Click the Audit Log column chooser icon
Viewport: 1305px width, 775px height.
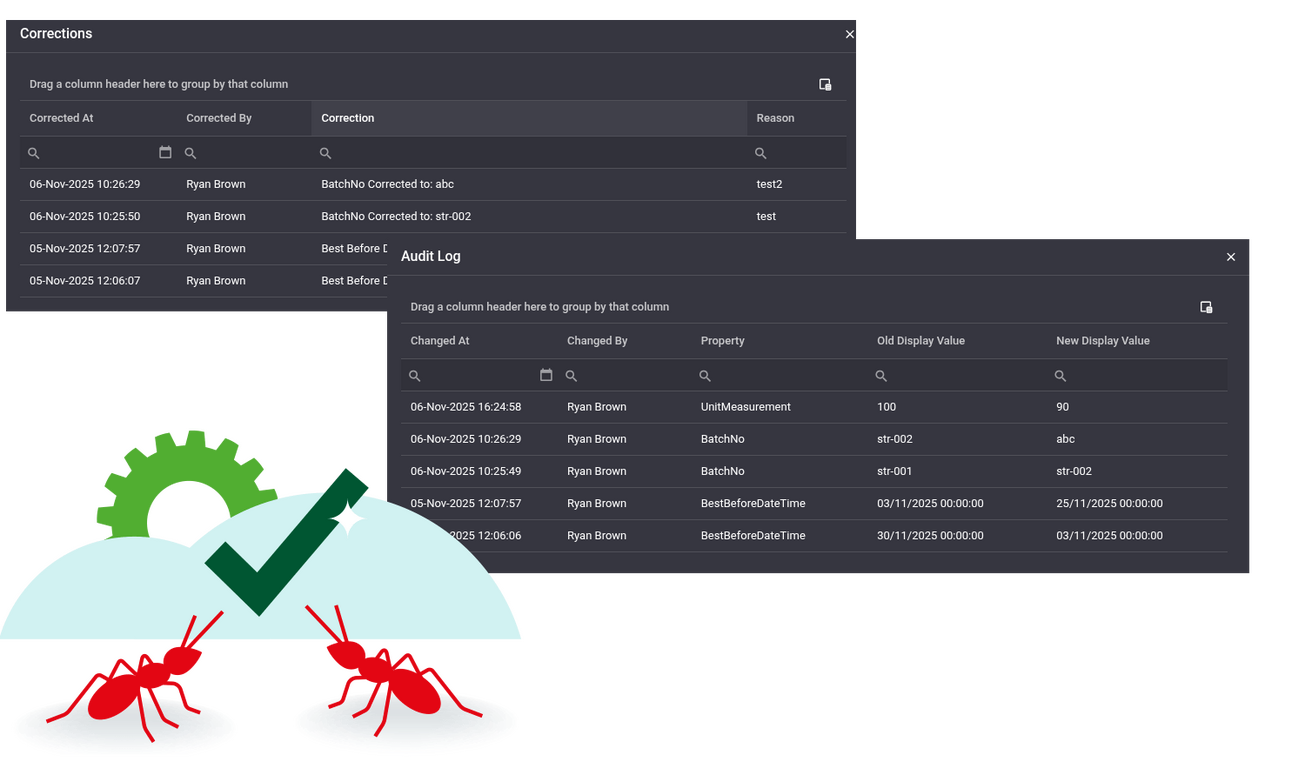click(1206, 307)
